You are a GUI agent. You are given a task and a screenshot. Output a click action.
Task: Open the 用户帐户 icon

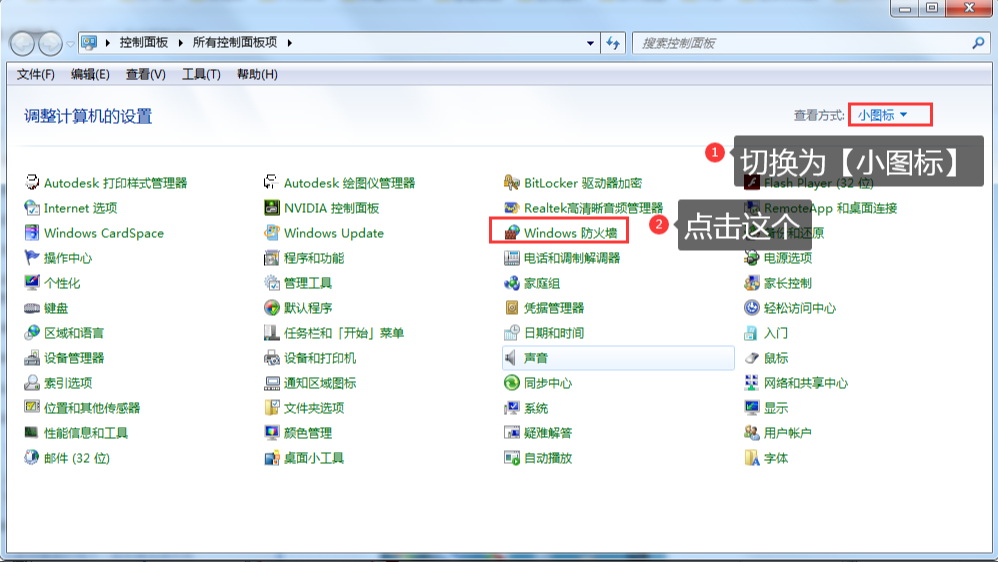point(752,433)
